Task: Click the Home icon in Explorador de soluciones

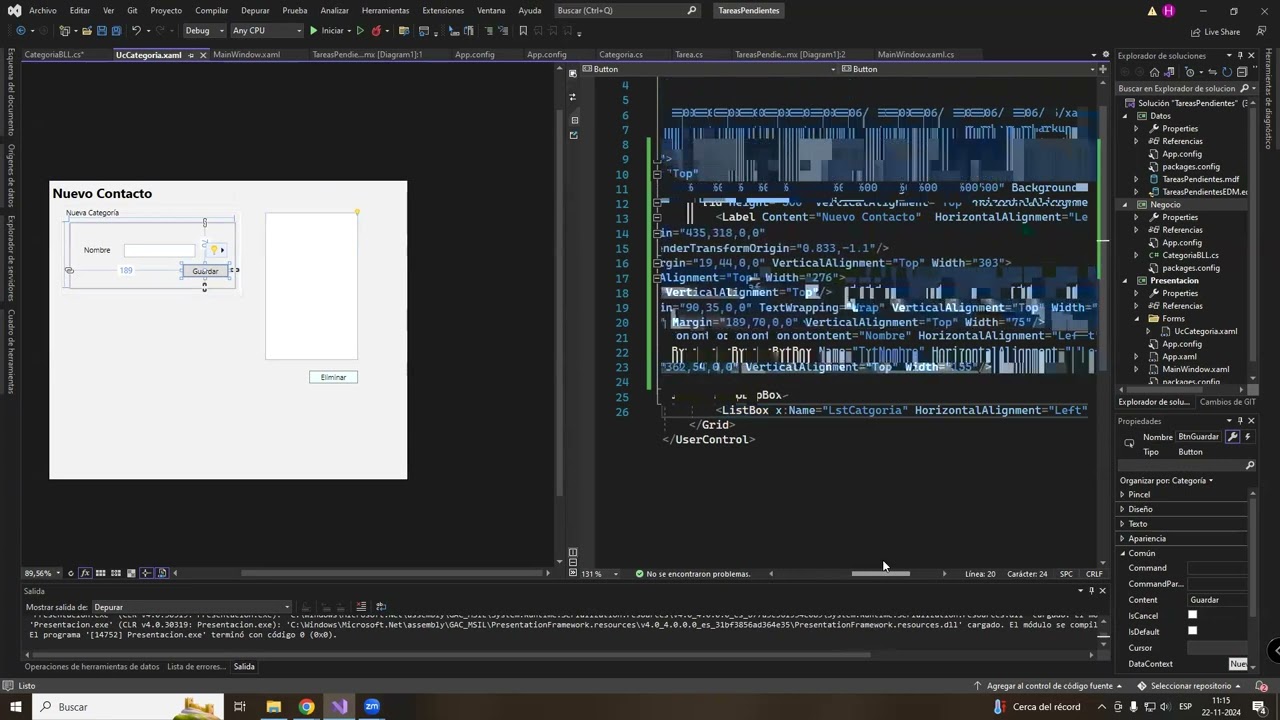Action: coord(1154,72)
